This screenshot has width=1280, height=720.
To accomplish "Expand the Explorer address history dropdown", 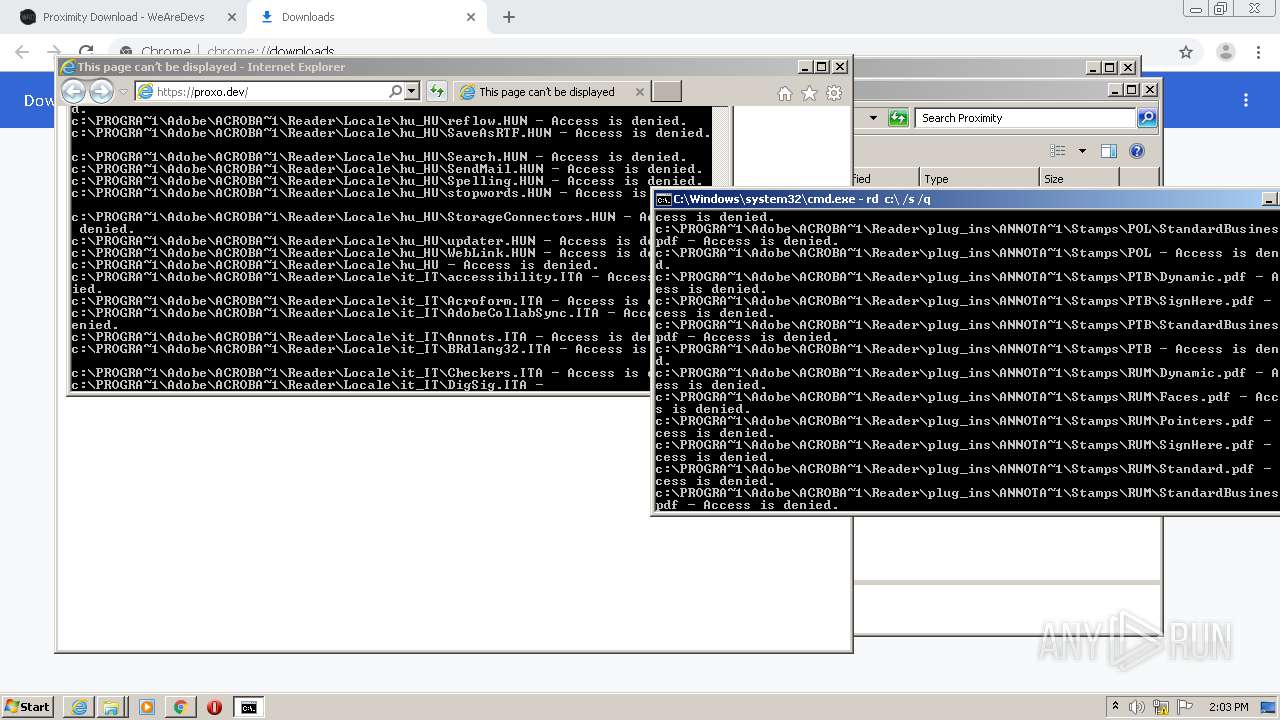I will (873, 118).
